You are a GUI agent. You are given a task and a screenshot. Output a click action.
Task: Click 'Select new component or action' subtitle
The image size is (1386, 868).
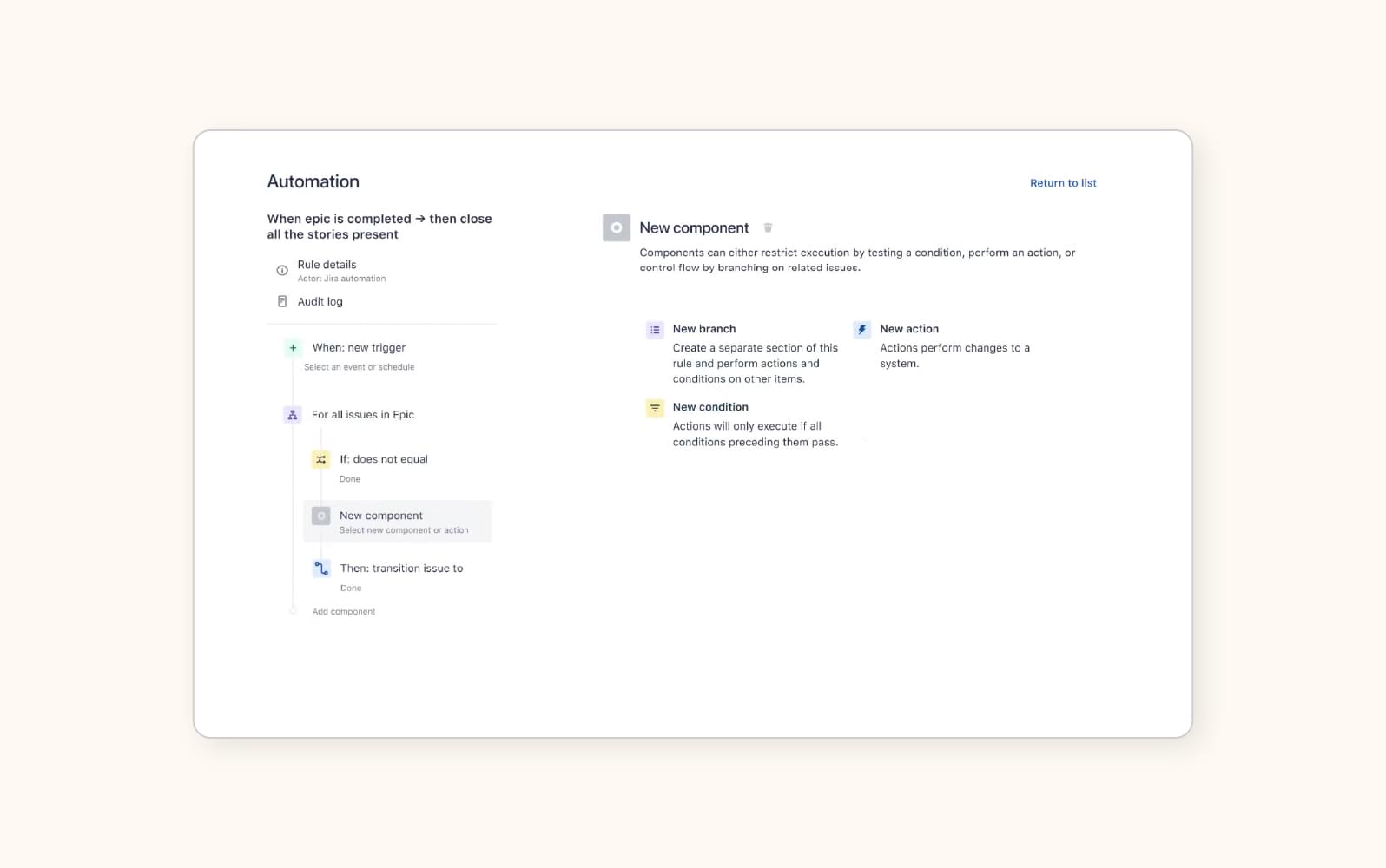[x=404, y=530]
